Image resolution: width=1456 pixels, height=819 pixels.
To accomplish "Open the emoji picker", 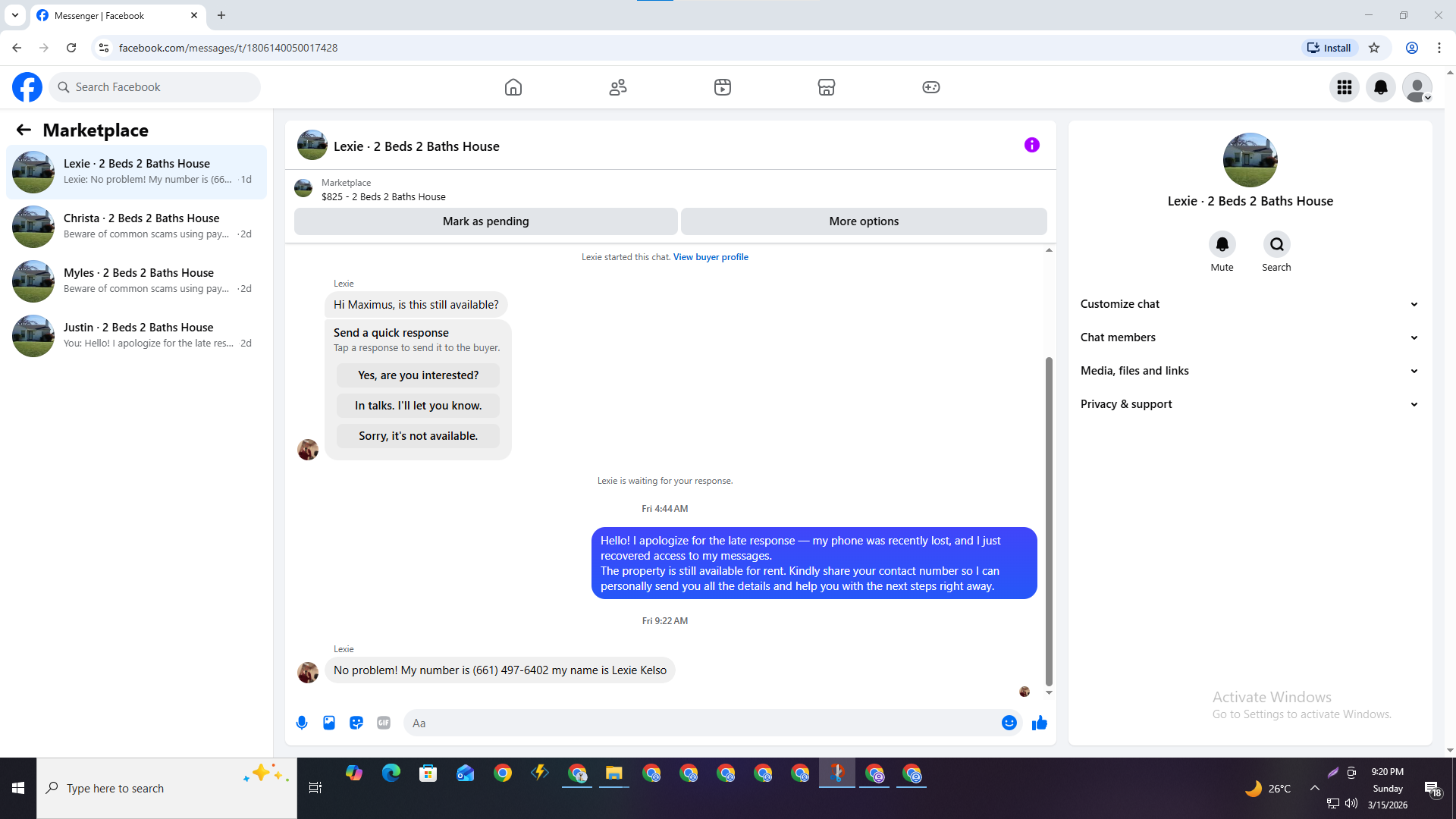I will point(1009,723).
